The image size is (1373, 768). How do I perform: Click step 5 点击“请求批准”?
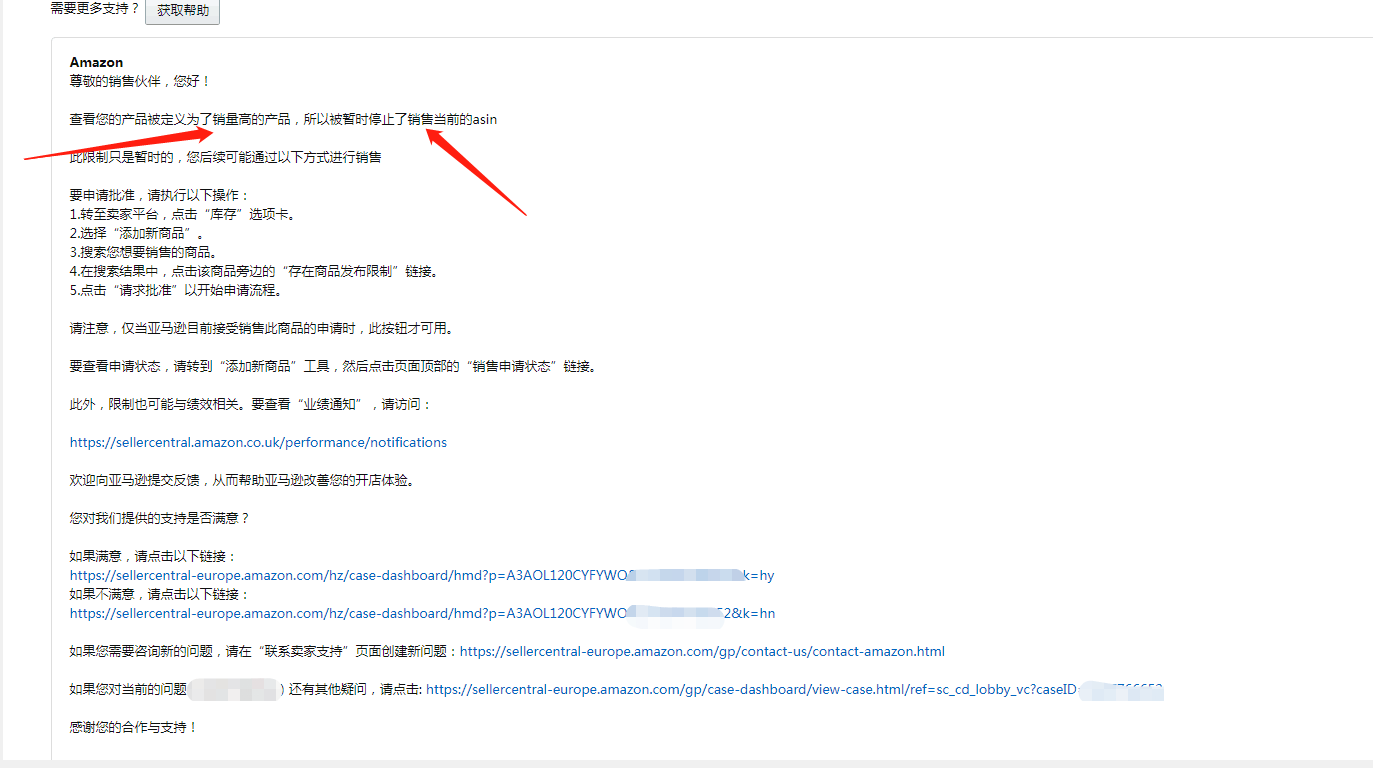click(176, 290)
